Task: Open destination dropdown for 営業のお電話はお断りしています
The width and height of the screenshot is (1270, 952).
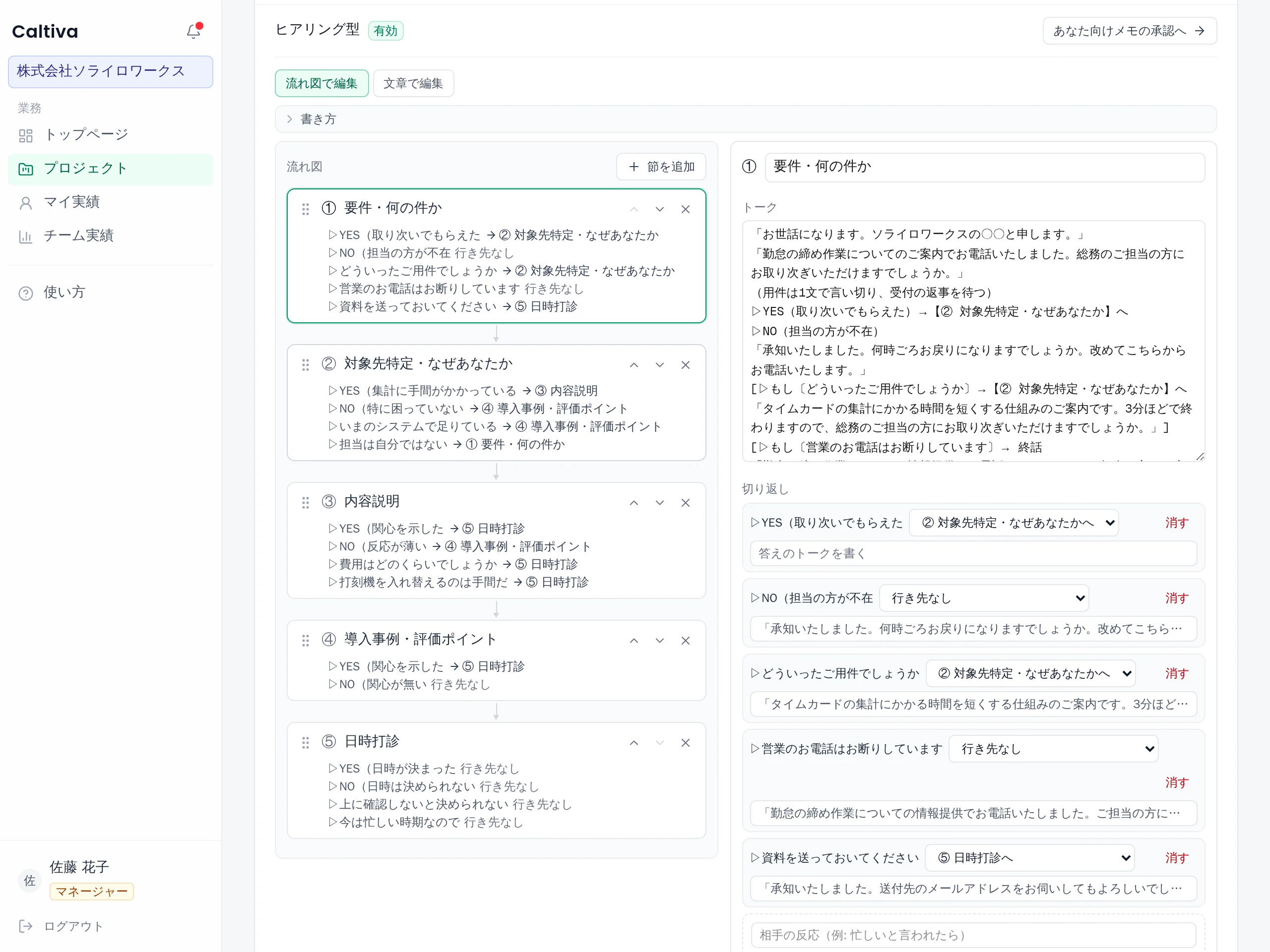Action: click(1054, 749)
